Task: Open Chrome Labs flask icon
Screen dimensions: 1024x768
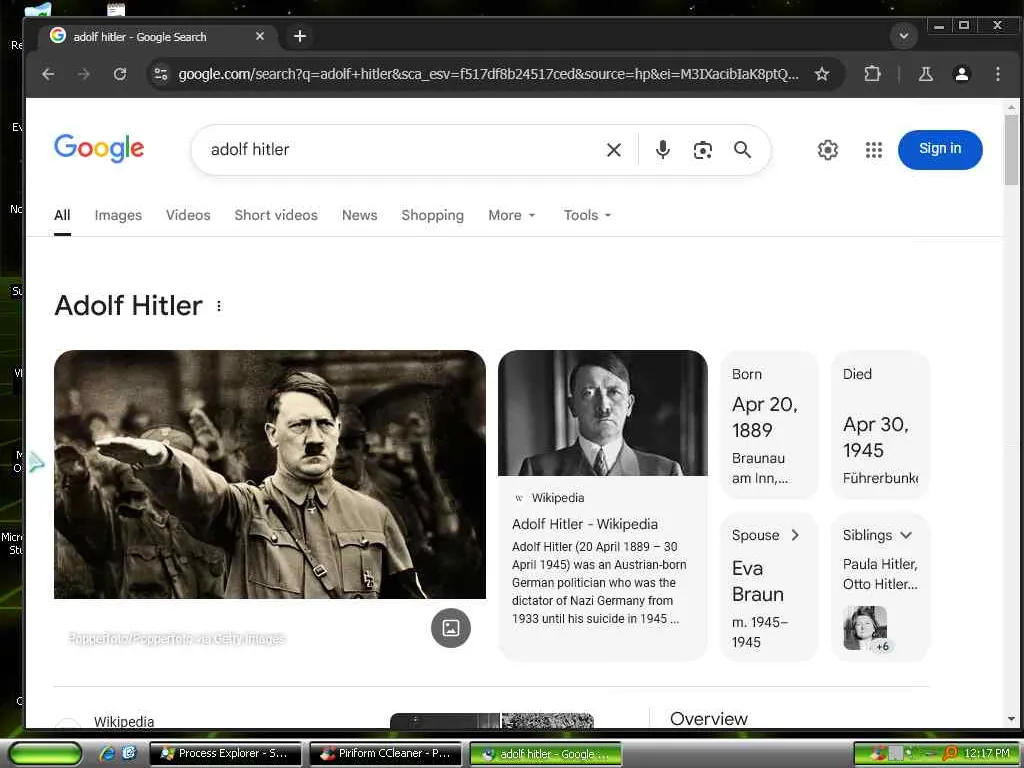Action: [925, 74]
